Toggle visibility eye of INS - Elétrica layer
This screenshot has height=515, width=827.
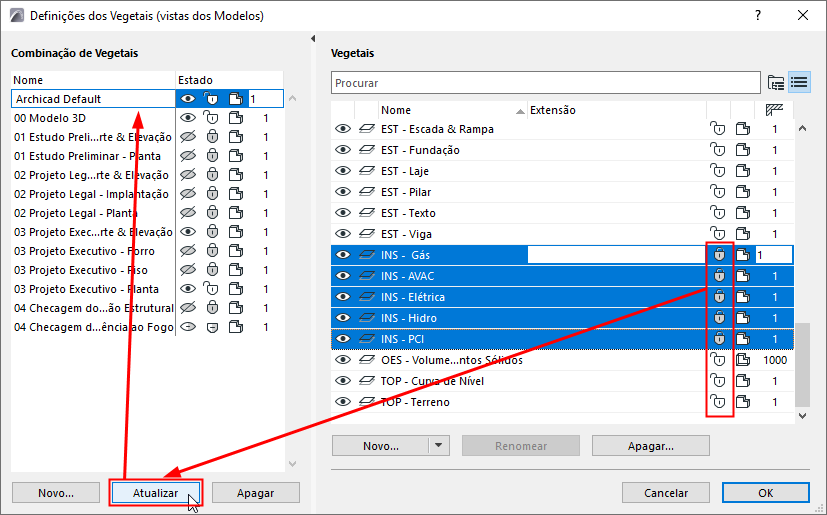343,297
